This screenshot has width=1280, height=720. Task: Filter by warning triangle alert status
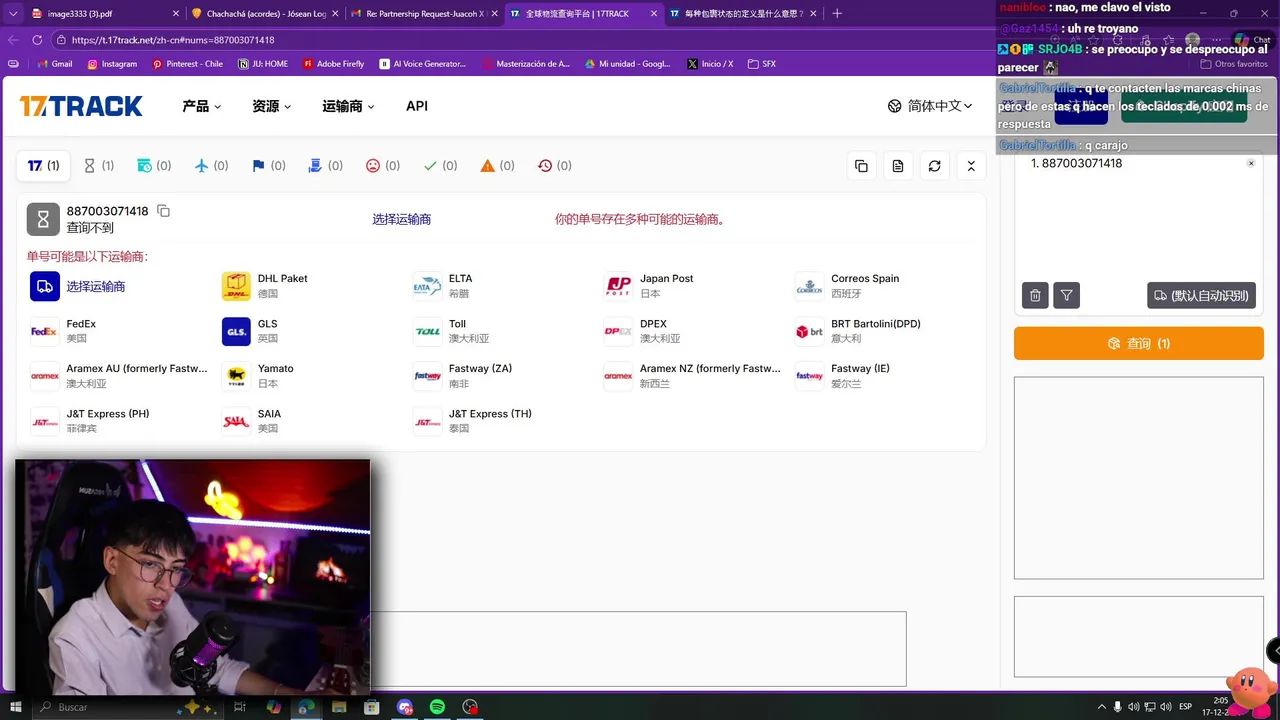pyautogui.click(x=497, y=166)
